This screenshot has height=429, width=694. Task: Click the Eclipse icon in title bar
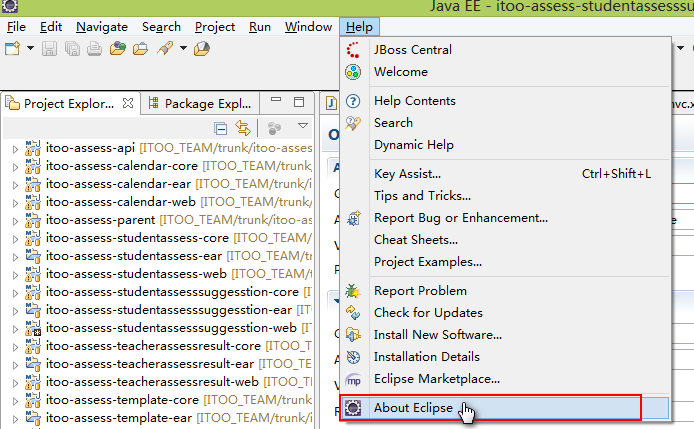[x=10, y=6]
